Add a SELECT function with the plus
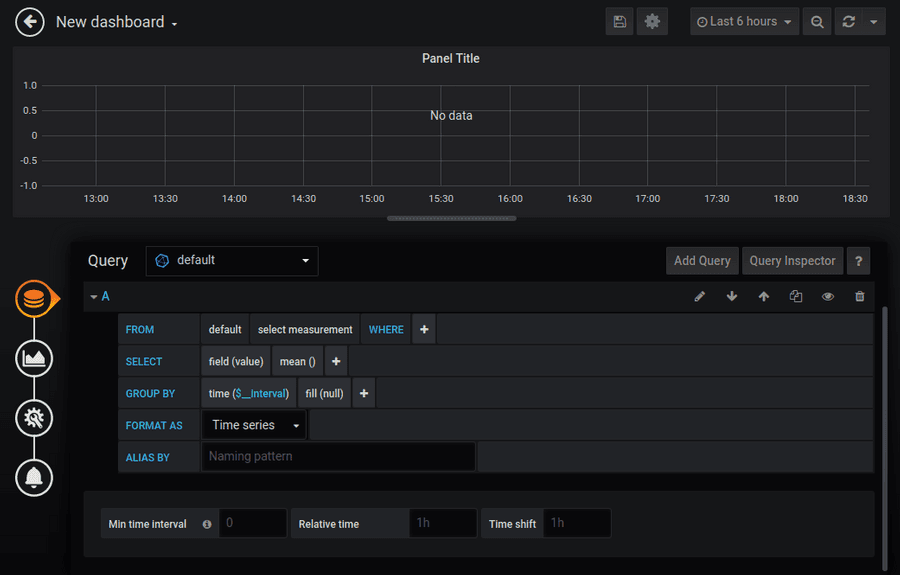This screenshot has width=900, height=575. coord(336,362)
